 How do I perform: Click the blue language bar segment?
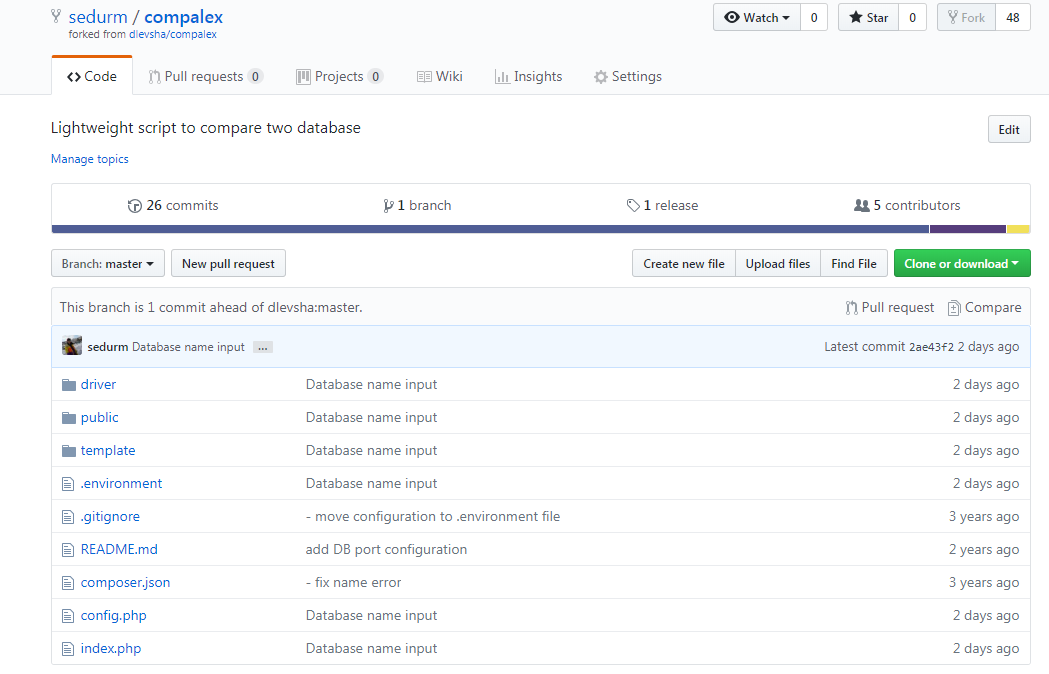tap(490, 230)
